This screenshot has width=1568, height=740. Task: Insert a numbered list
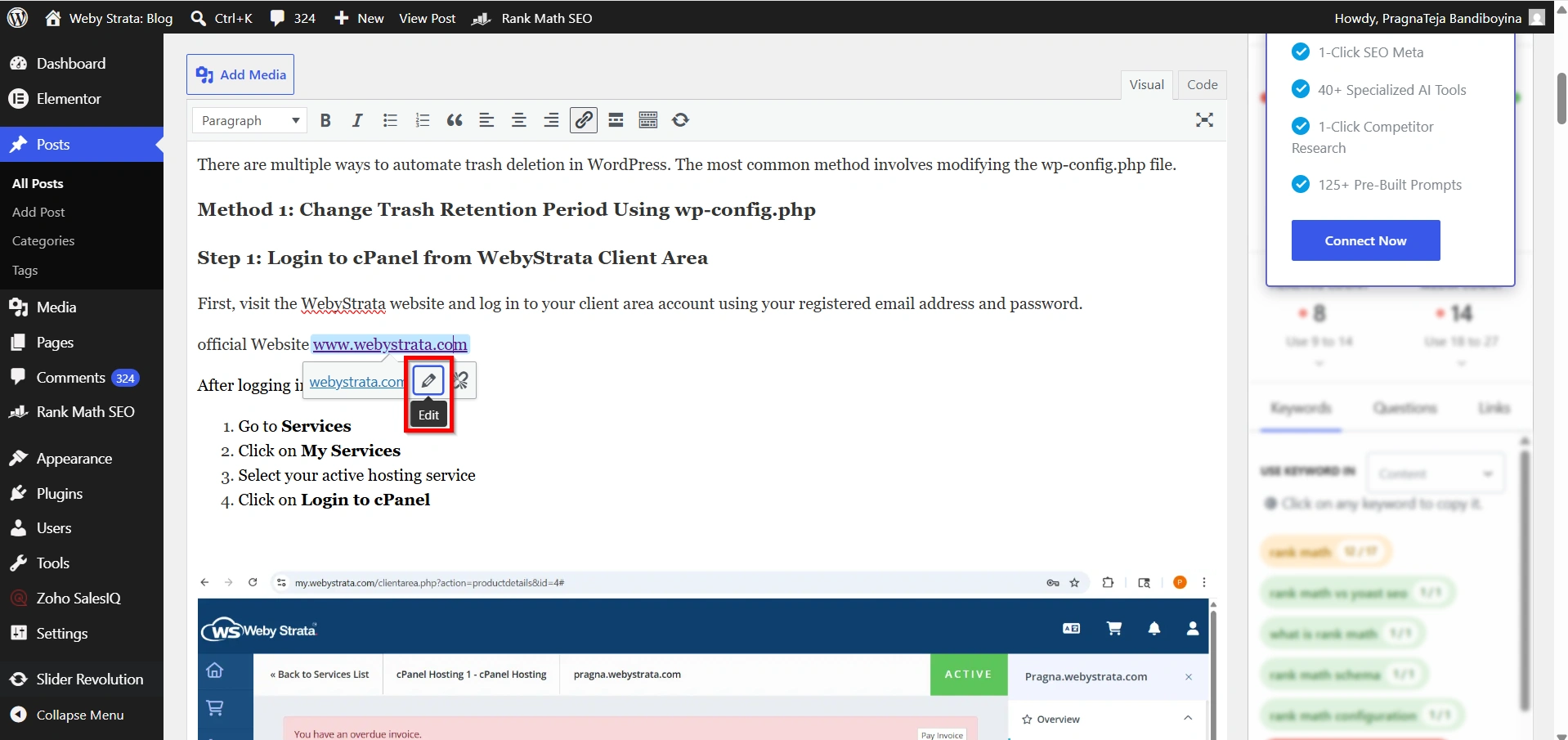coord(422,120)
